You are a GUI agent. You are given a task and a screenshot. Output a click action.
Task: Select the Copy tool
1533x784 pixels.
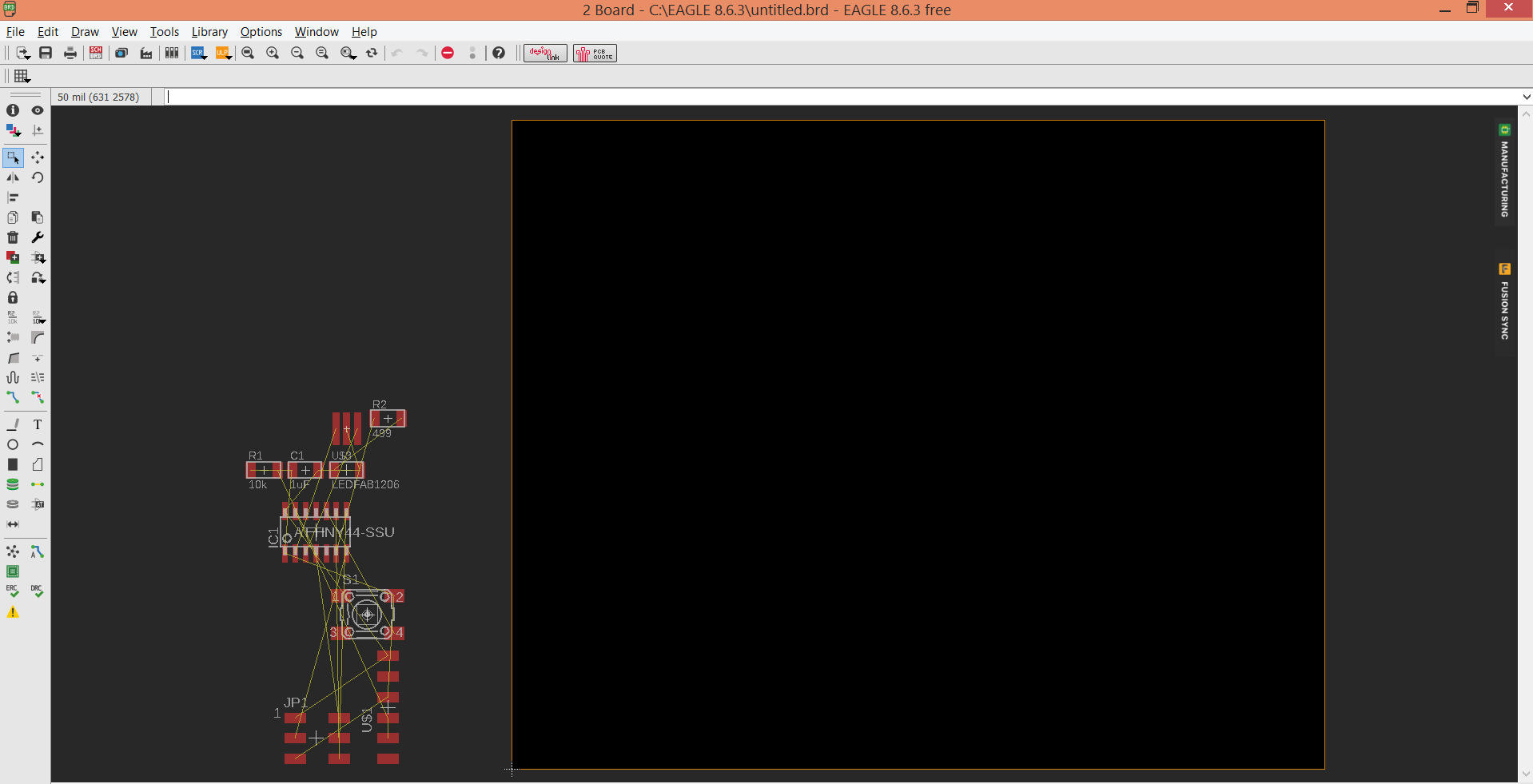tap(13, 217)
